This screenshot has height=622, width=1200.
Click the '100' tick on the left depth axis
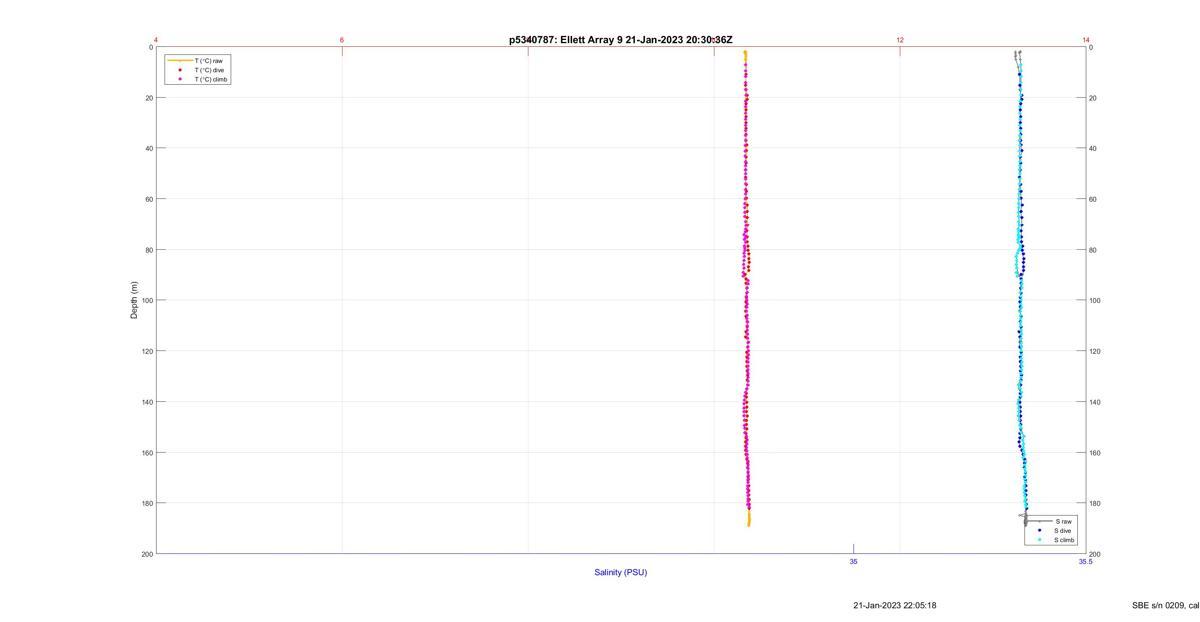(x=147, y=300)
